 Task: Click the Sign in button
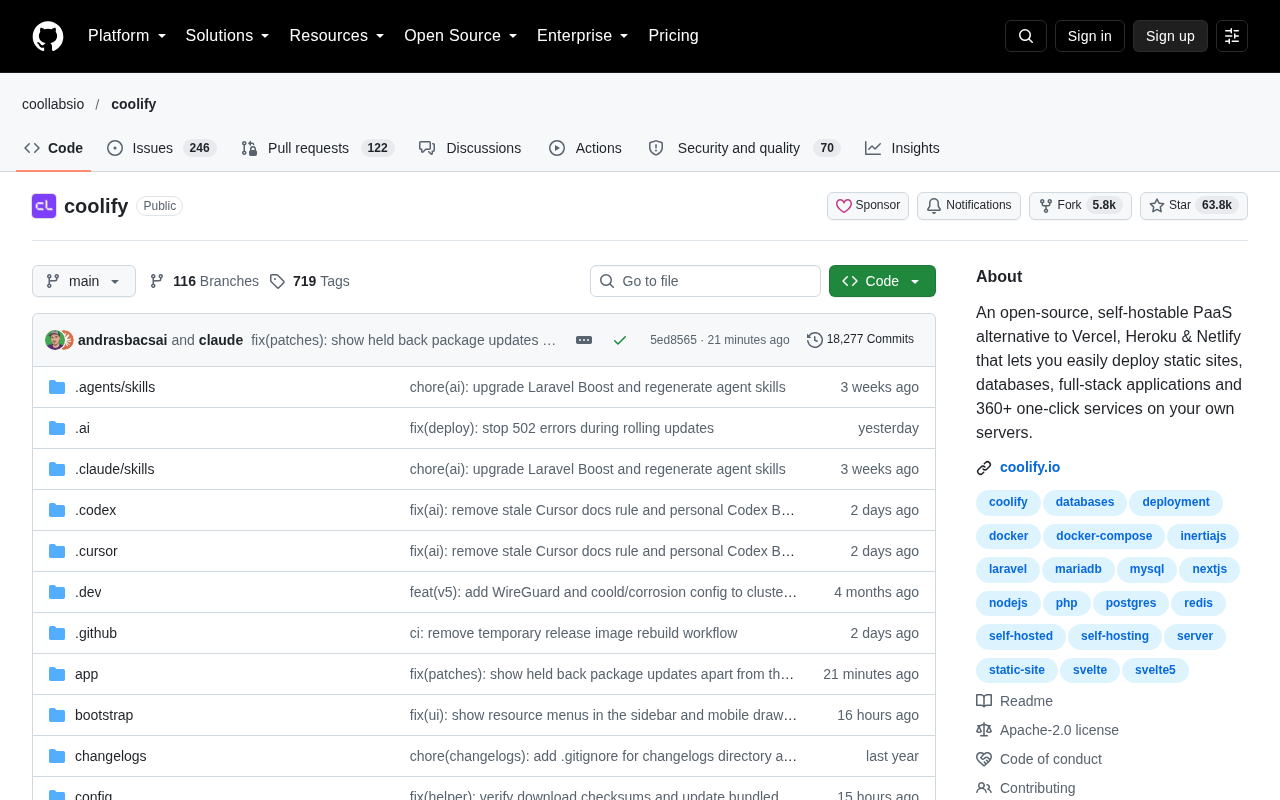[x=1090, y=36]
